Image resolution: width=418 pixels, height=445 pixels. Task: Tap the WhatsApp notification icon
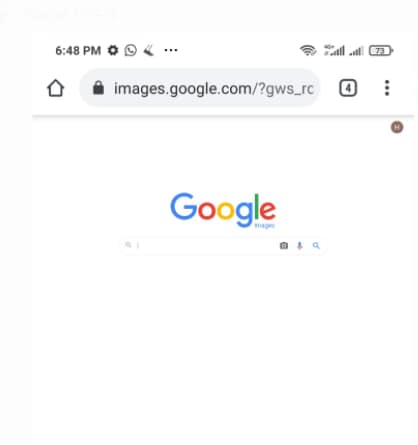coord(131,50)
